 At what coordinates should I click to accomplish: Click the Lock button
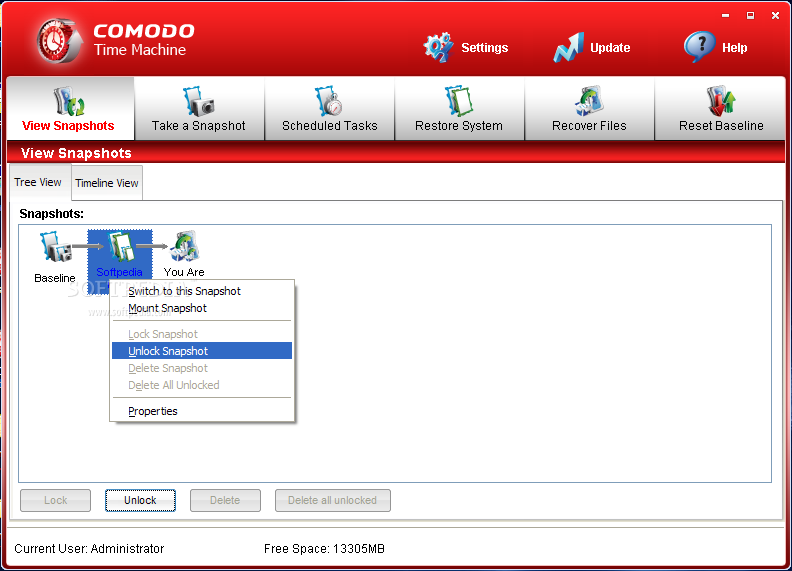[x=56, y=500]
